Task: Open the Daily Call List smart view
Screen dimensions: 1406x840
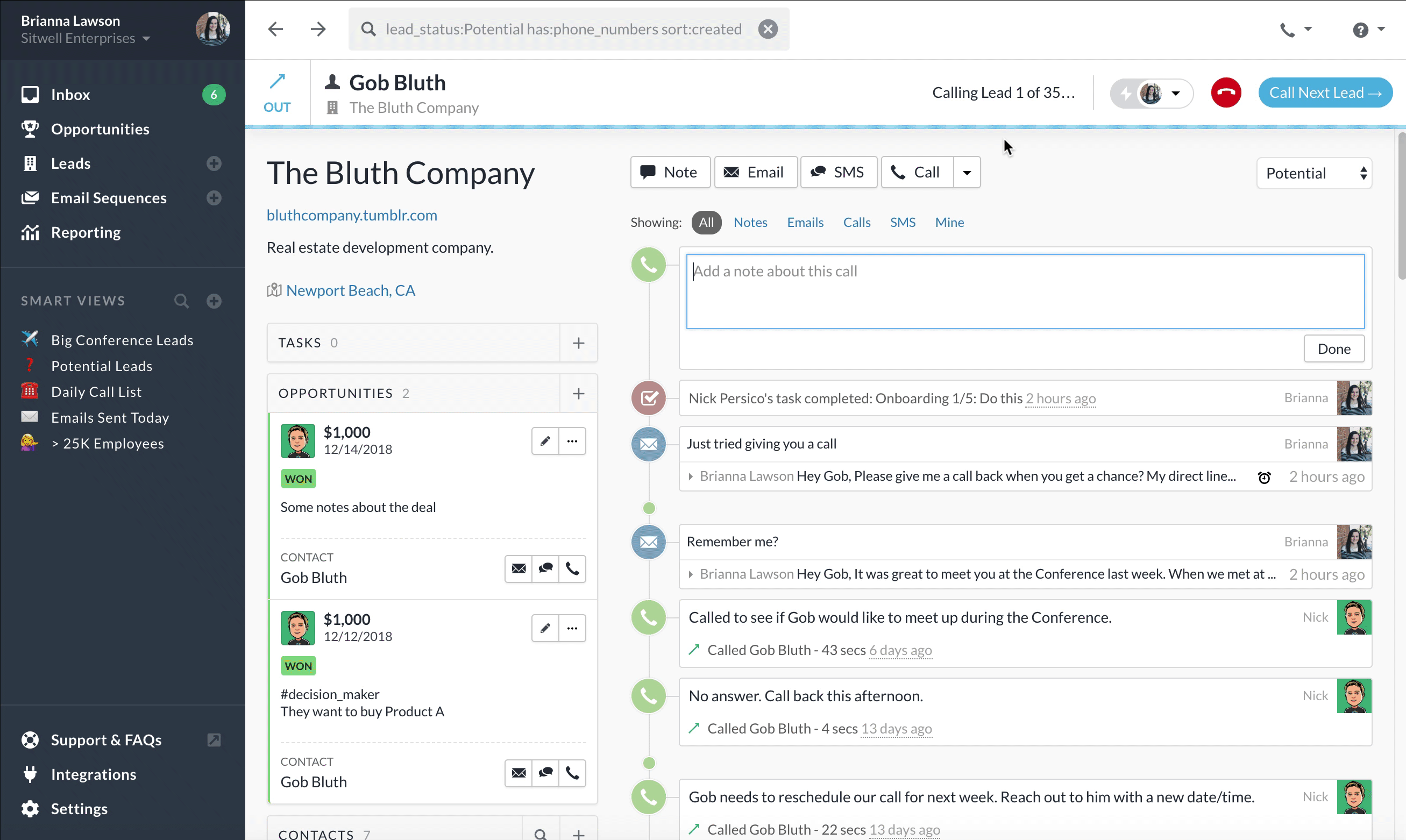Action: [x=96, y=391]
